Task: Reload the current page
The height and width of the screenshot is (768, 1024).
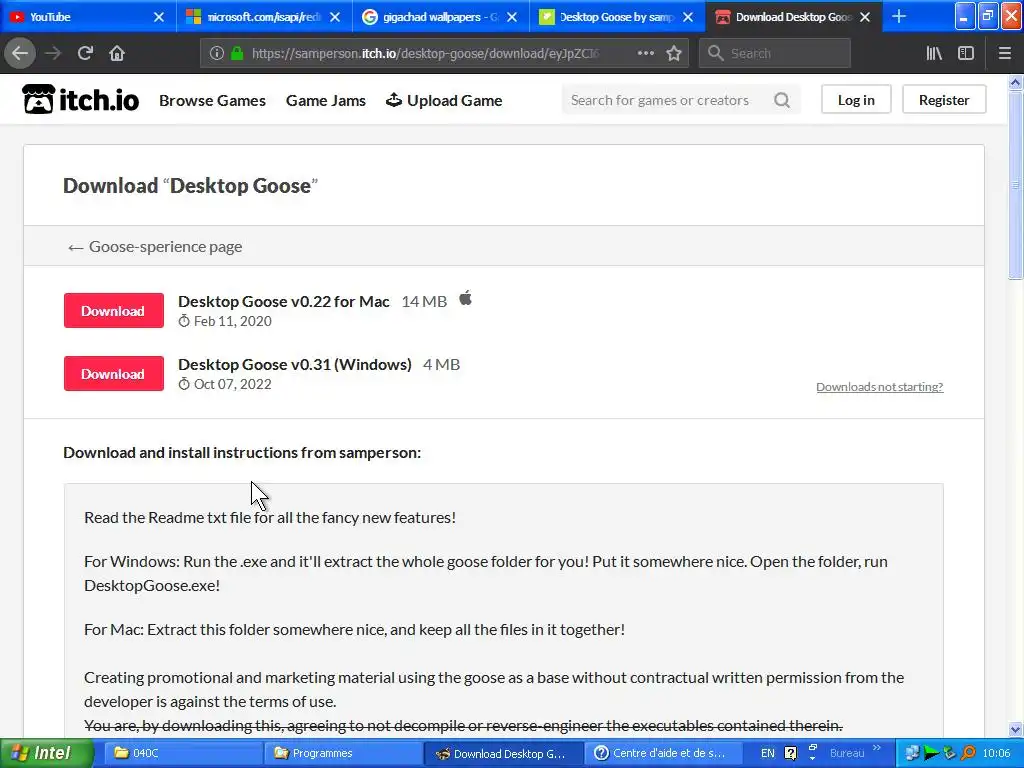Action: pos(85,53)
